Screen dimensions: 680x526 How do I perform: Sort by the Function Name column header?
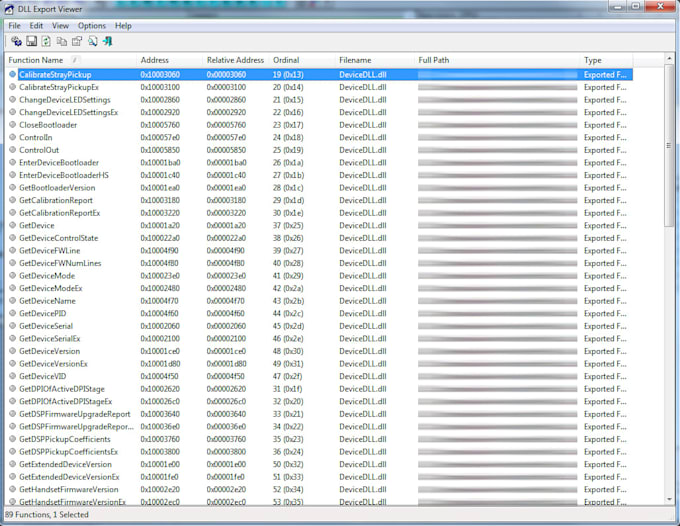click(71, 60)
